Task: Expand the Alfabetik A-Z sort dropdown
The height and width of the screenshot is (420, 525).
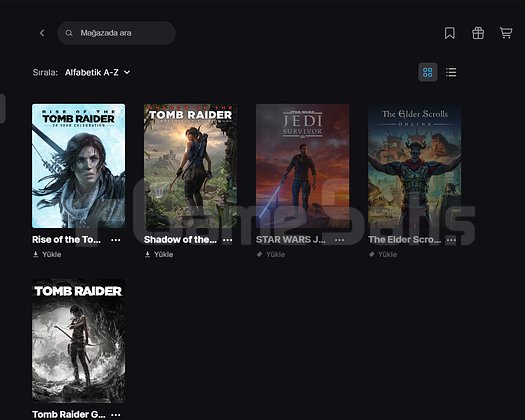Action: (97, 72)
